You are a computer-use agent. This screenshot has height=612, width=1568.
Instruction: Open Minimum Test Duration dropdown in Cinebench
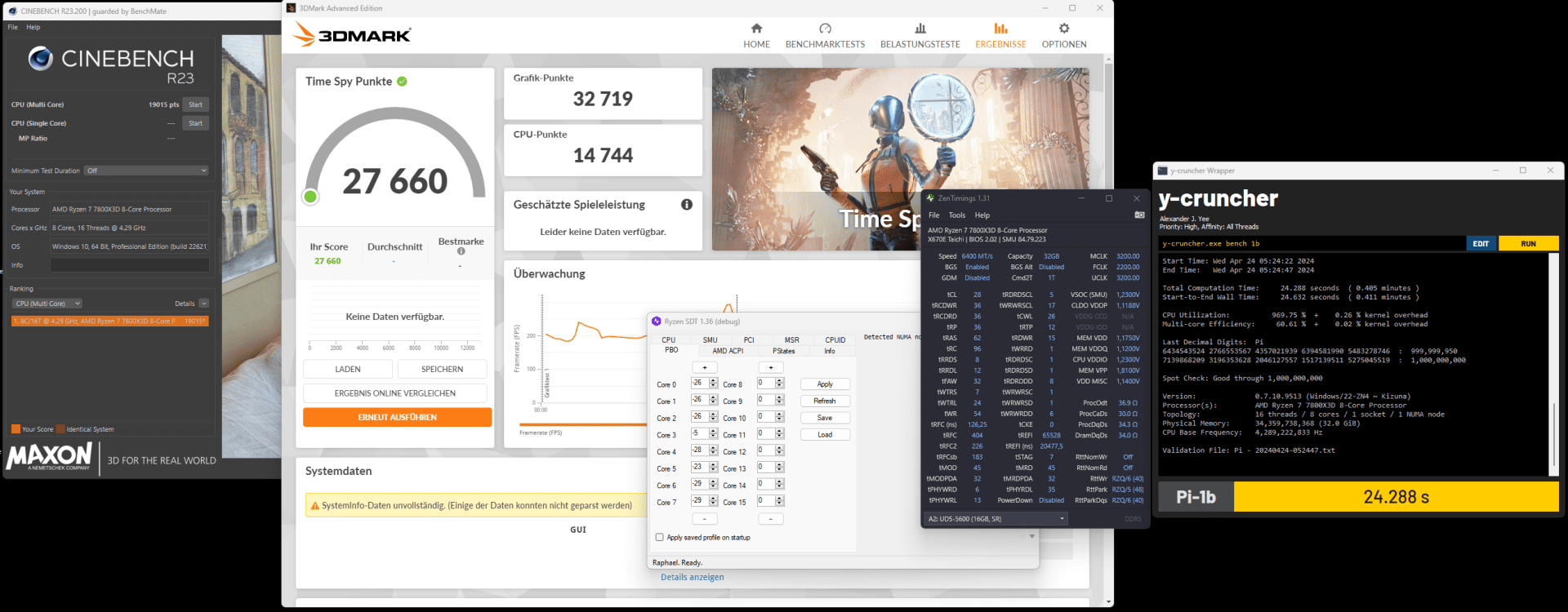(147, 171)
